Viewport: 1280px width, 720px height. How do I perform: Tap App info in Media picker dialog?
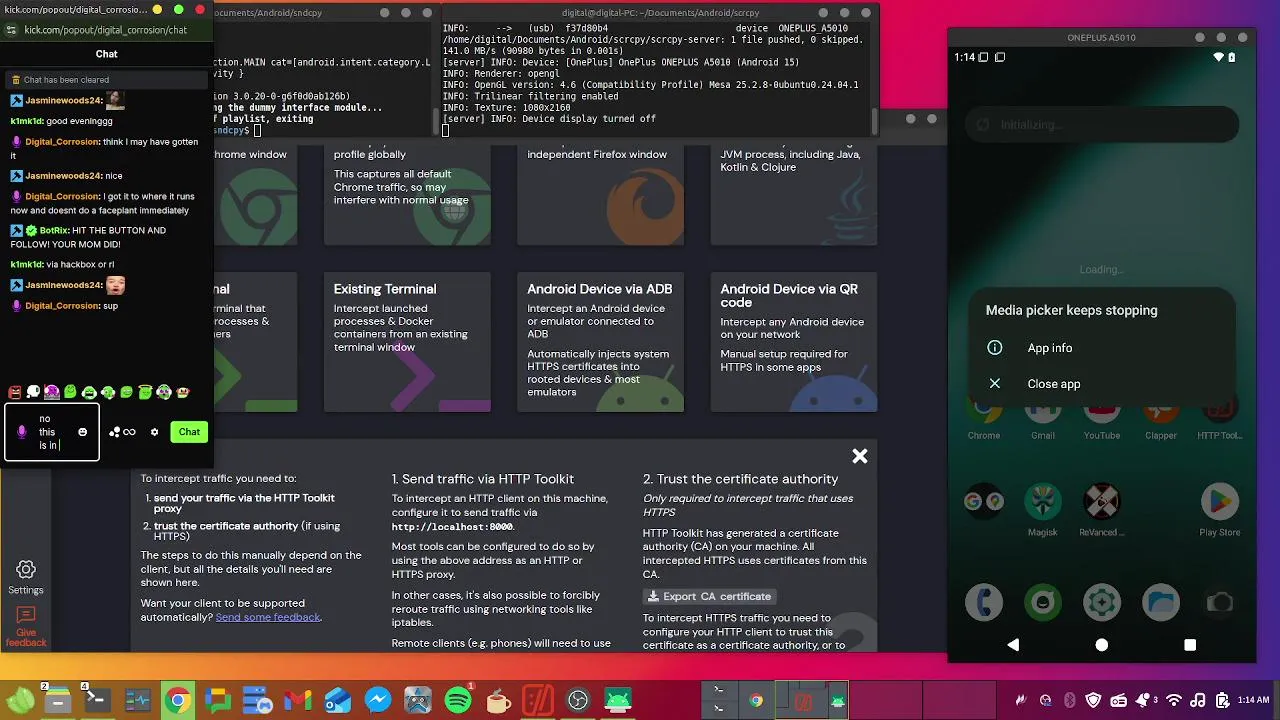point(1050,348)
